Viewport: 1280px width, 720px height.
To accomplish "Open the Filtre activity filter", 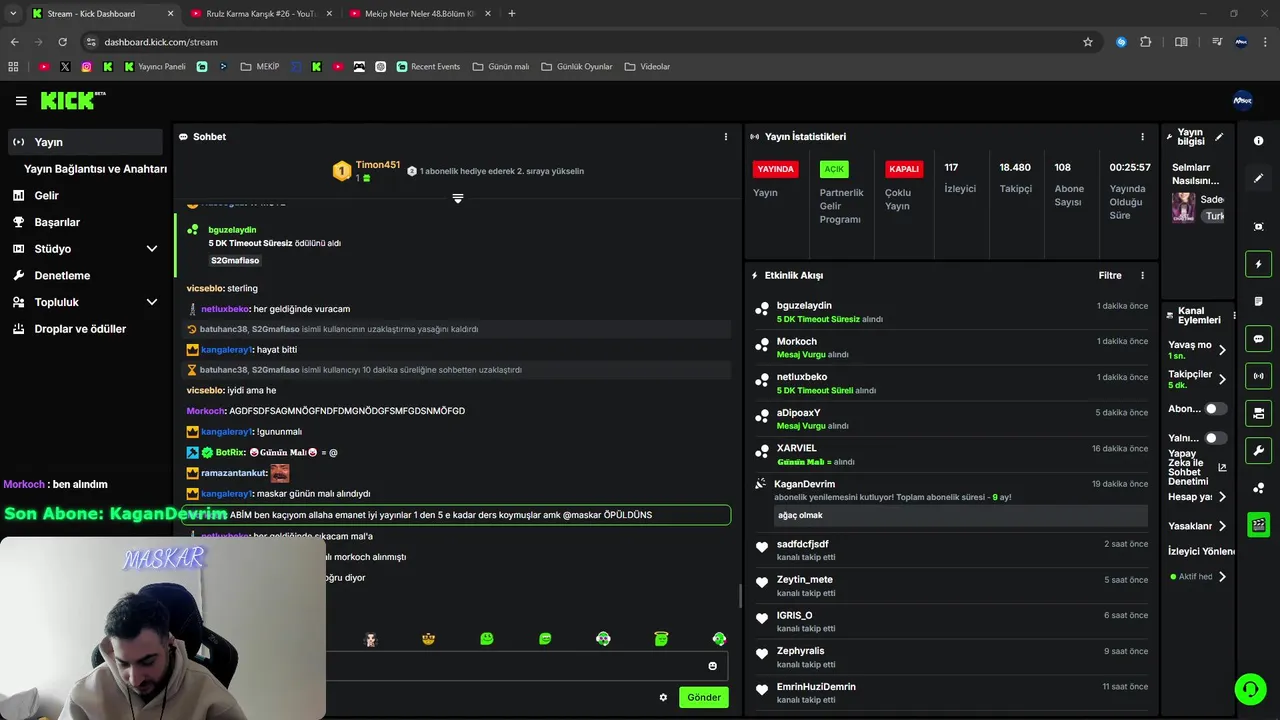I will [x=1110, y=276].
